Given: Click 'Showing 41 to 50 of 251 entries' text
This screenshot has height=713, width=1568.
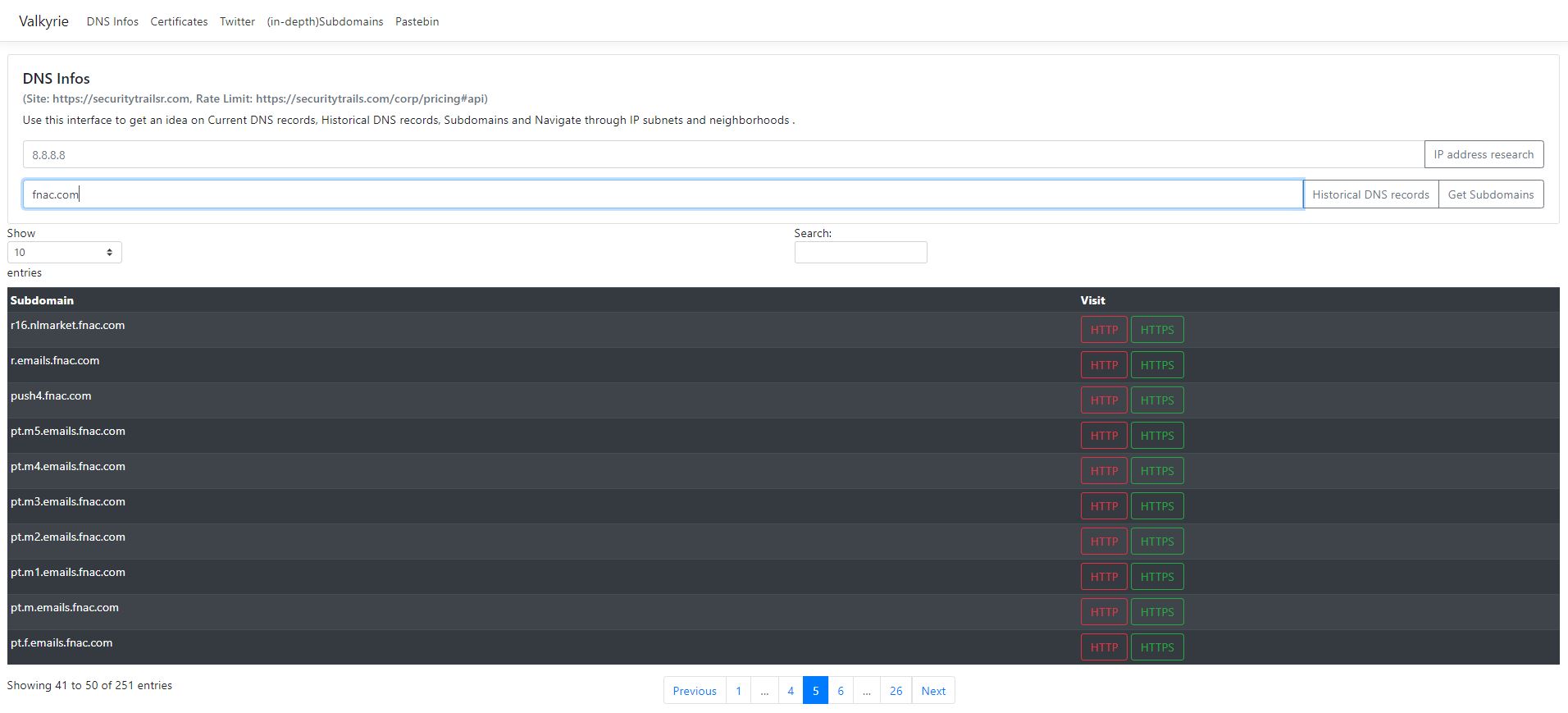Looking at the screenshot, I should coord(89,685).
